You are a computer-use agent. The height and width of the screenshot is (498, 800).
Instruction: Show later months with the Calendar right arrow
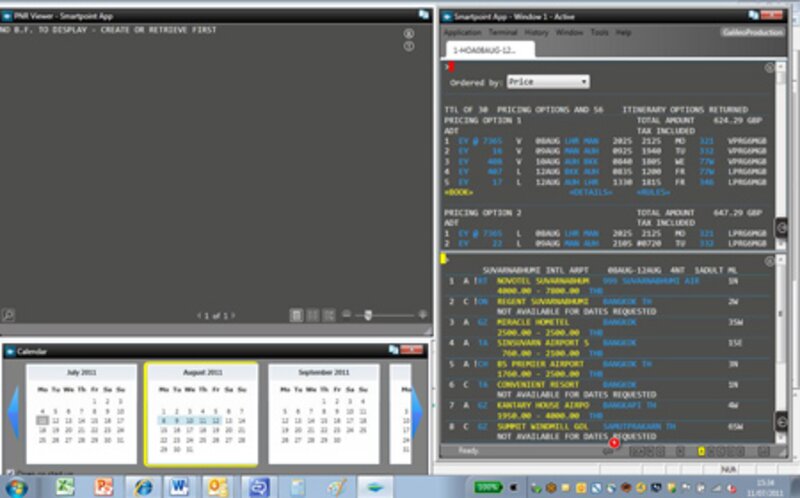tap(417, 412)
